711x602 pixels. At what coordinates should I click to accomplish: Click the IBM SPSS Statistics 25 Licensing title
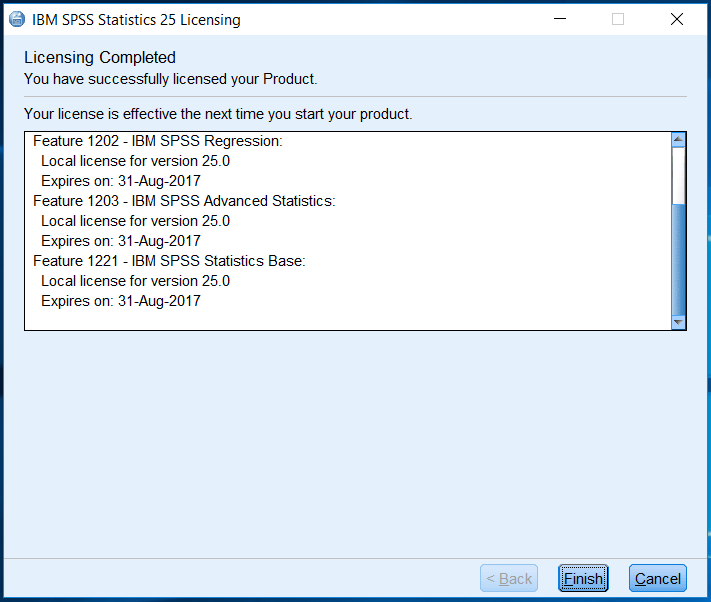click(136, 20)
